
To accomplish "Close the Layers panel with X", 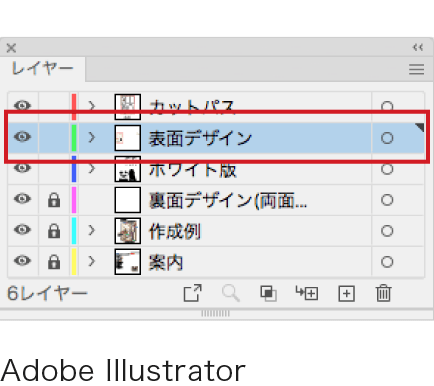I will (11, 48).
